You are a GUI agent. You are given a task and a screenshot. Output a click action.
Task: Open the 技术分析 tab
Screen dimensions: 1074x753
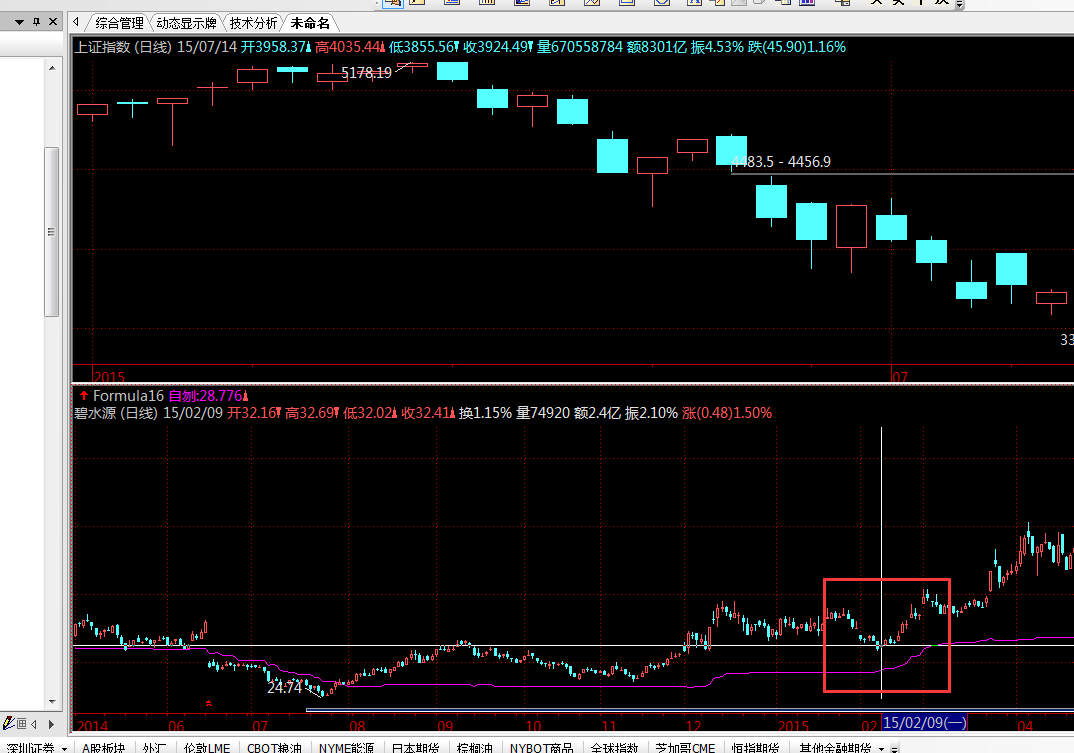click(253, 23)
